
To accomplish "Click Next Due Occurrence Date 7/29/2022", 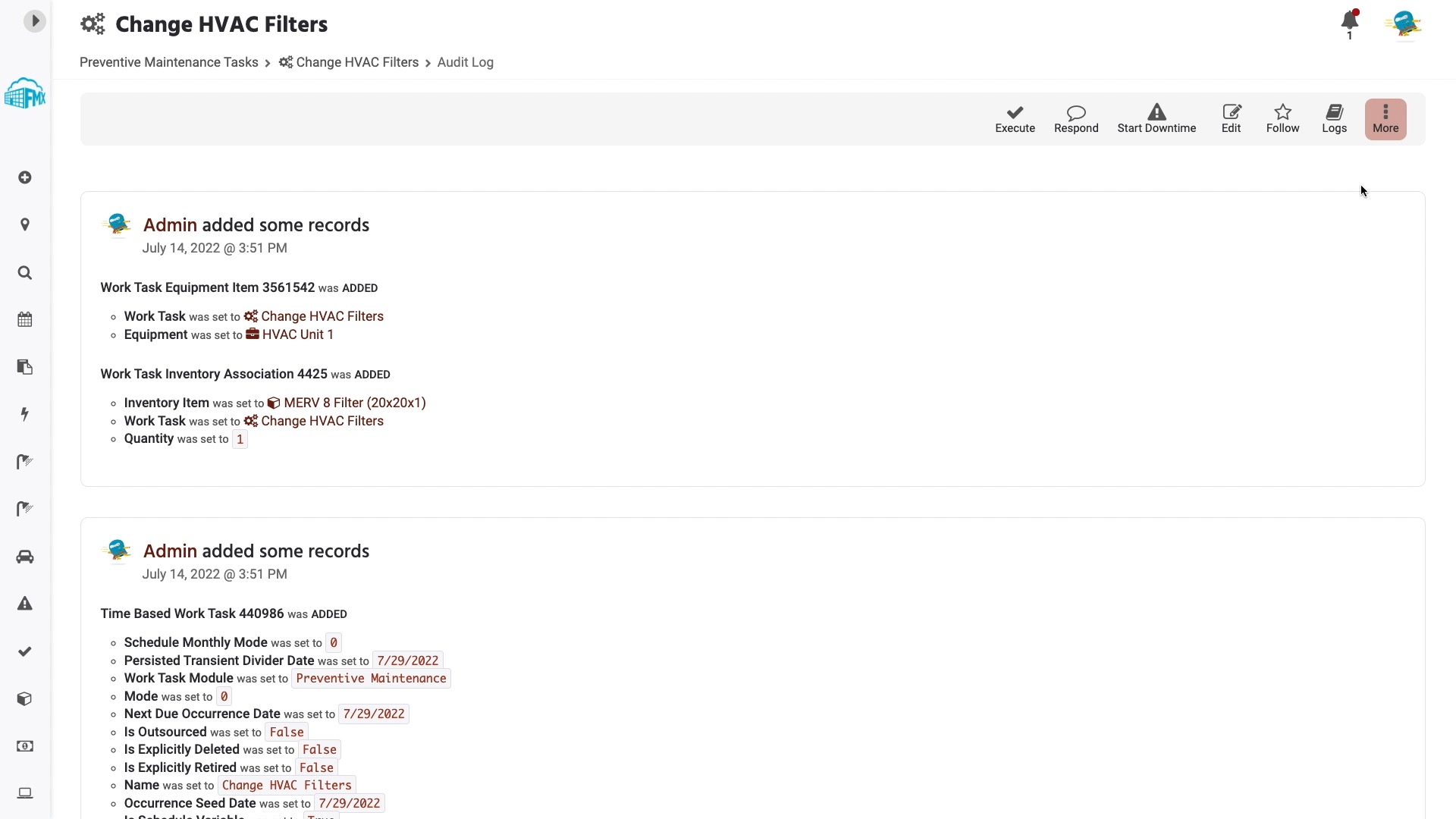I will point(374,714).
